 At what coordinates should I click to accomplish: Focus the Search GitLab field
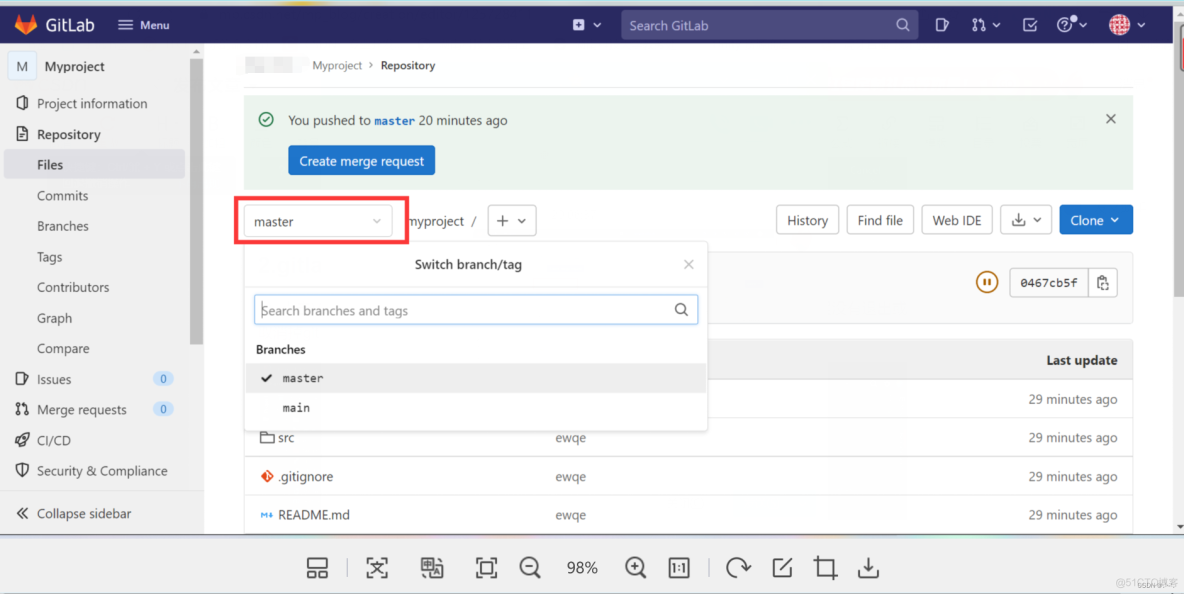769,25
